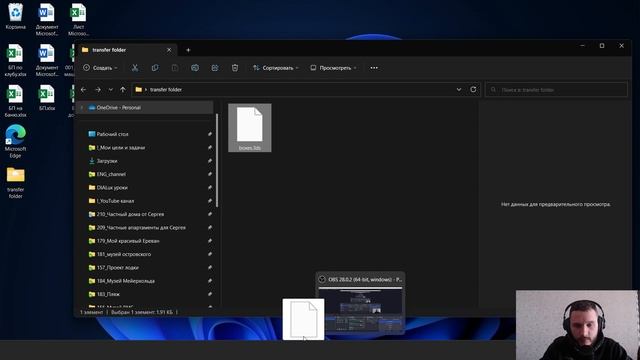Open Загрузки in the sidebar
This screenshot has width=640, height=360.
(107, 161)
